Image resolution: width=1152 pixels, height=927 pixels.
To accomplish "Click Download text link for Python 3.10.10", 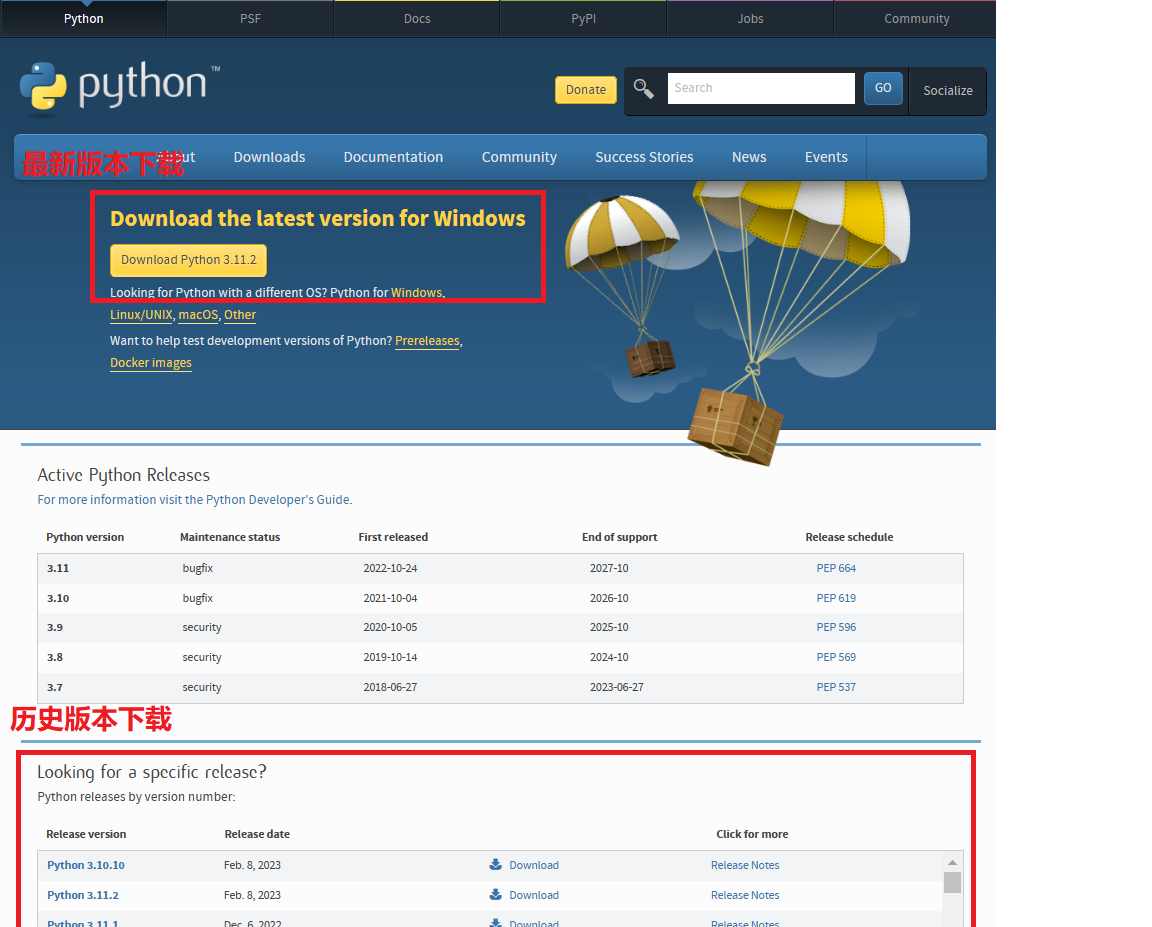I will tap(534, 865).
